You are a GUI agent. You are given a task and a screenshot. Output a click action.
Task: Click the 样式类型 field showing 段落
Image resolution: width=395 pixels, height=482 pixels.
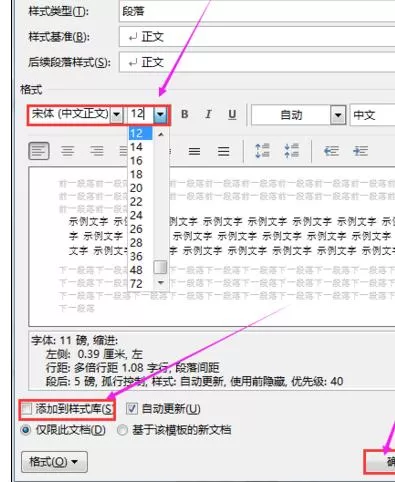point(257,12)
